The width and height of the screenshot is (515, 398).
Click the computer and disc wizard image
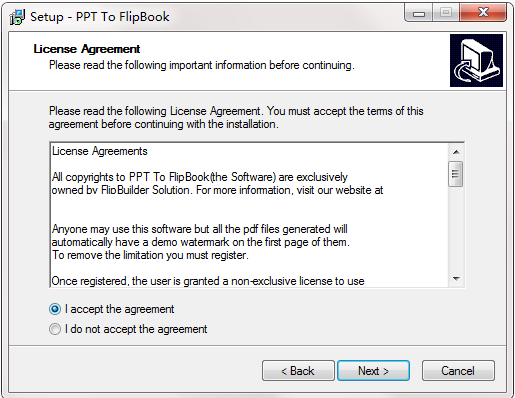click(476, 60)
